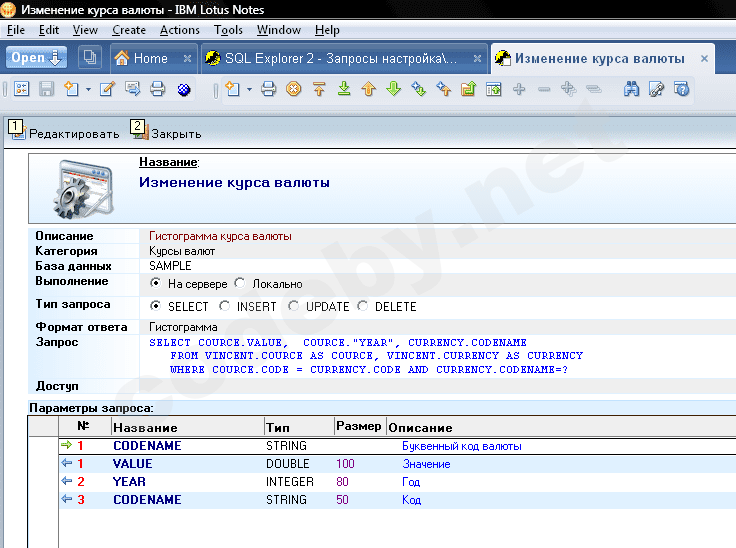
Task: Click the thumbnails icon beside Open
Action: (89, 58)
